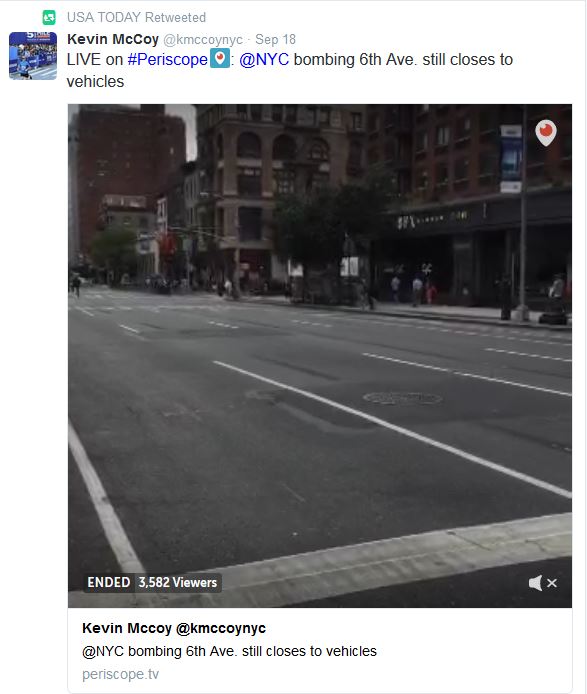
Task: Open Kevin McCoy's profile avatar
Action: coord(33,55)
